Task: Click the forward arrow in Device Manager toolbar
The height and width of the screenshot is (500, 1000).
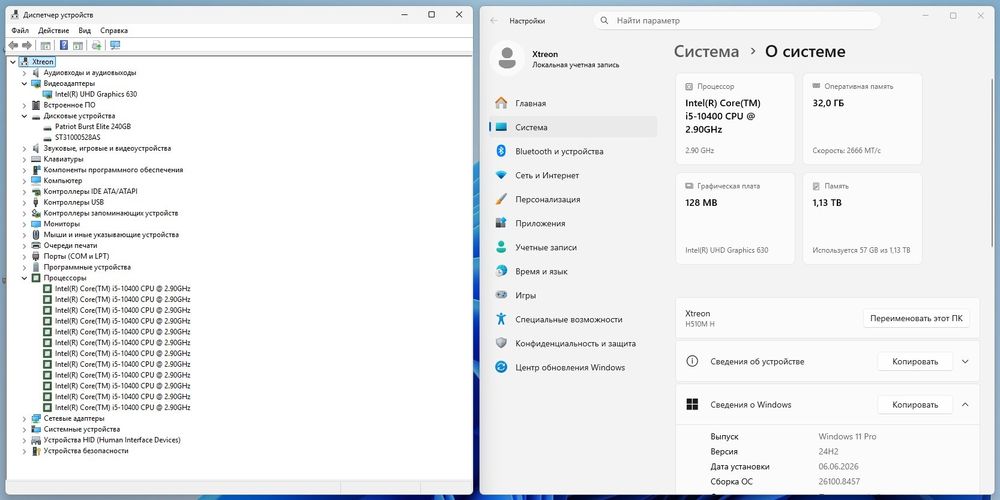Action: coord(27,45)
